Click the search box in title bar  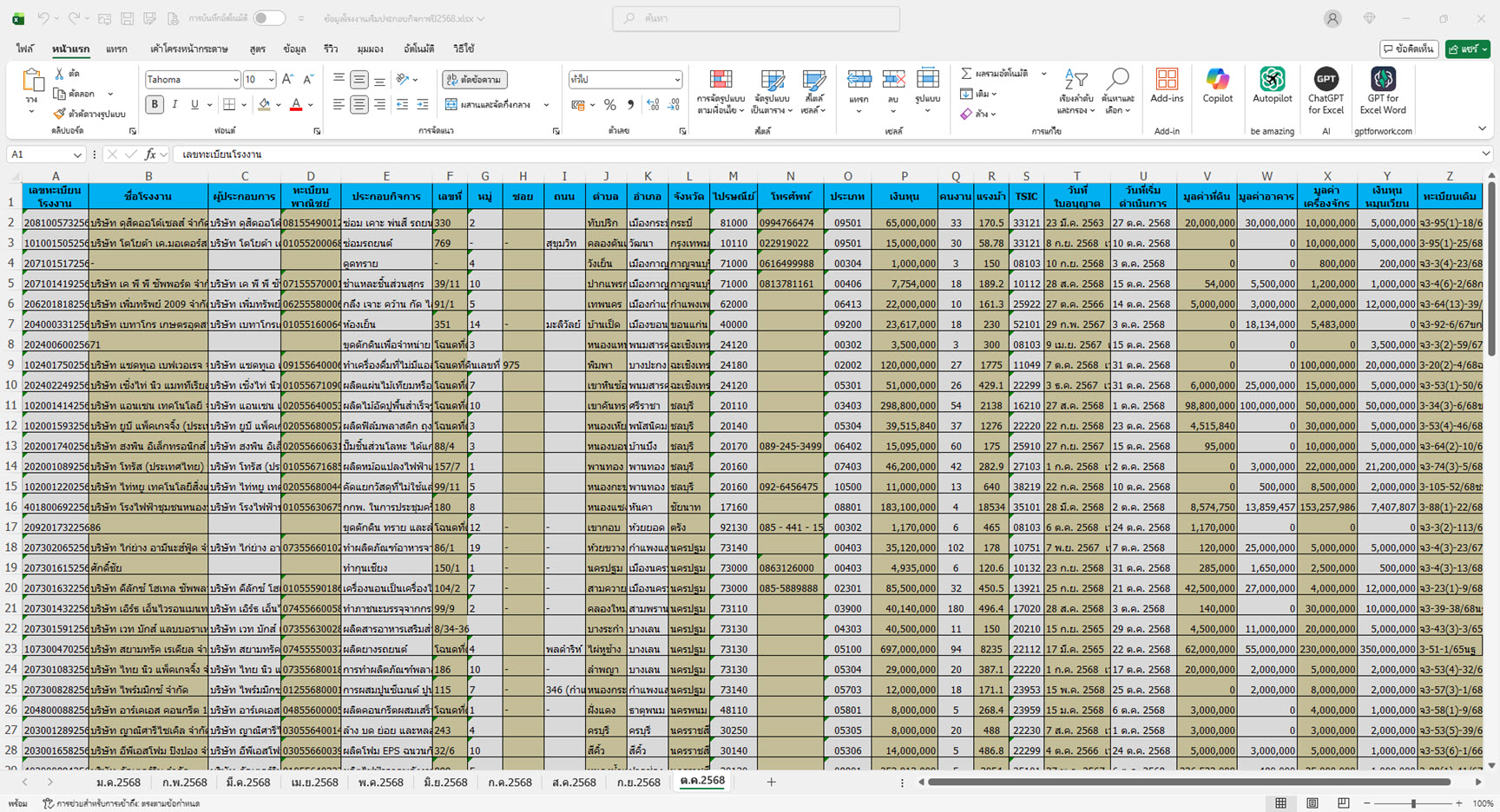point(755,18)
